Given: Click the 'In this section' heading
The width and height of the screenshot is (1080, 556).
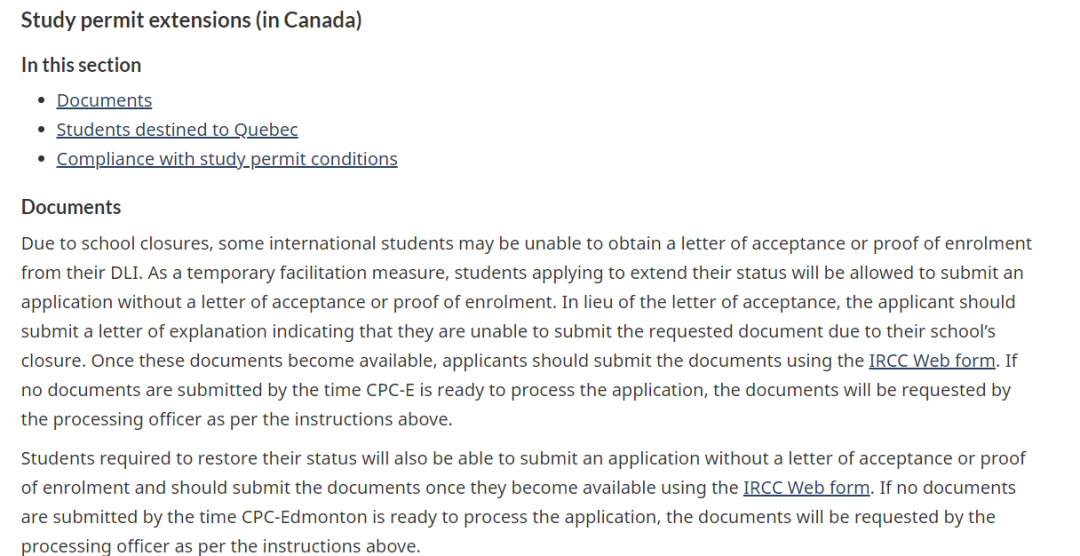Looking at the screenshot, I should (x=81, y=65).
